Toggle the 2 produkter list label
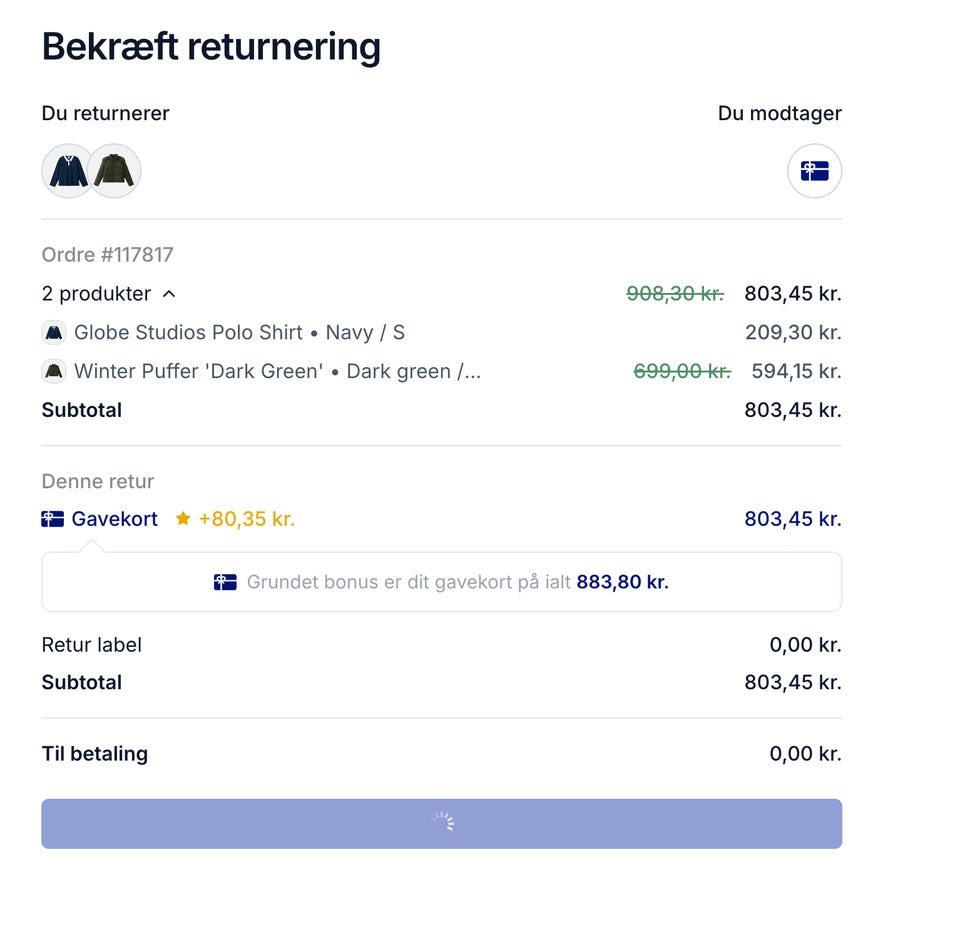Viewport: 960px width, 929px height. [96, 294]
